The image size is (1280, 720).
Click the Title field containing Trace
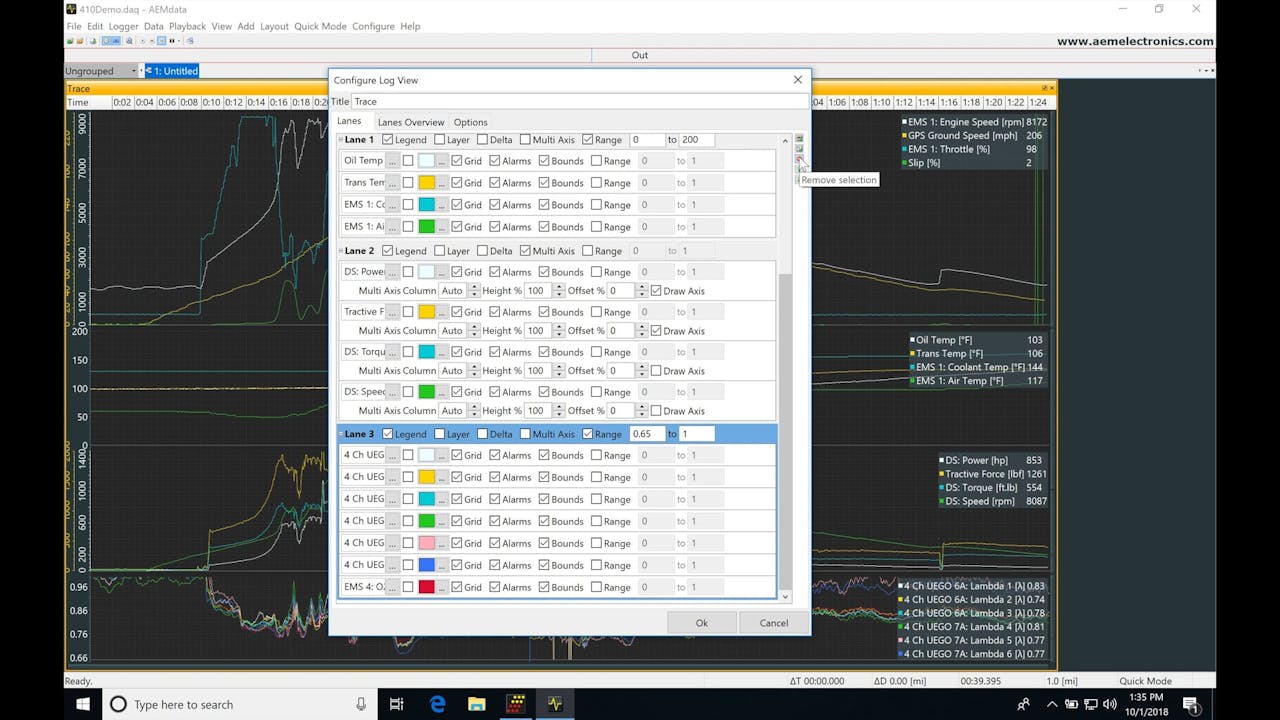click(450, 101)
